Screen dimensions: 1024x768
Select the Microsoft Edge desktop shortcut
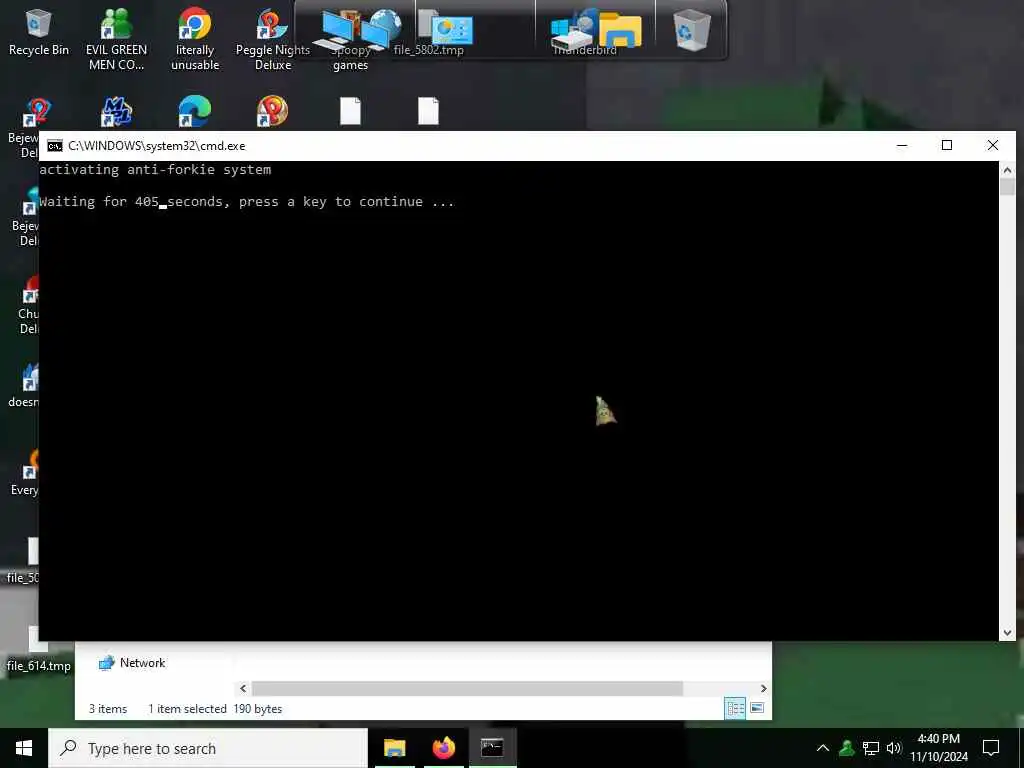click(x=195, y=111)
